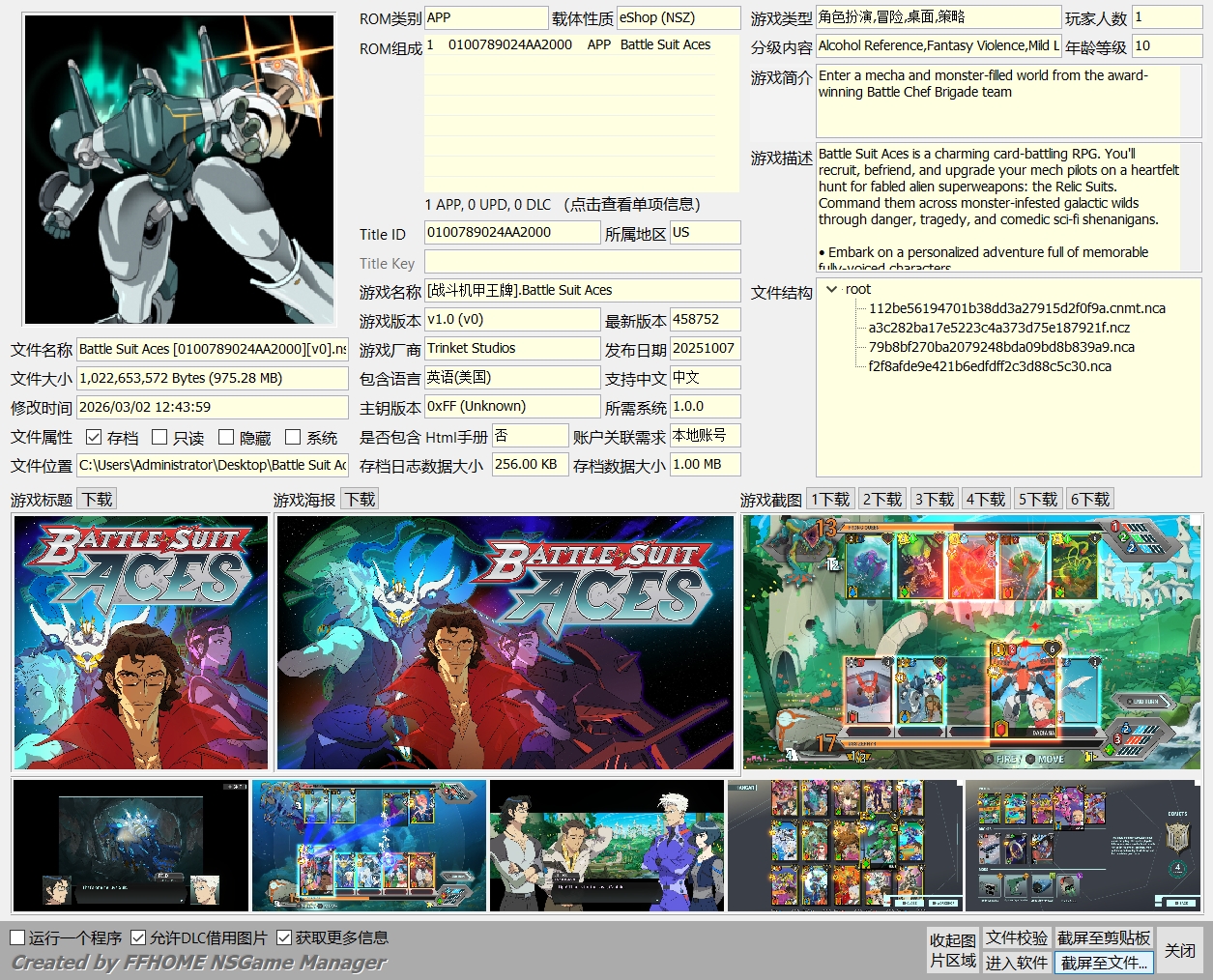
Task: Click the Title ID field
Action: (512, 233)
